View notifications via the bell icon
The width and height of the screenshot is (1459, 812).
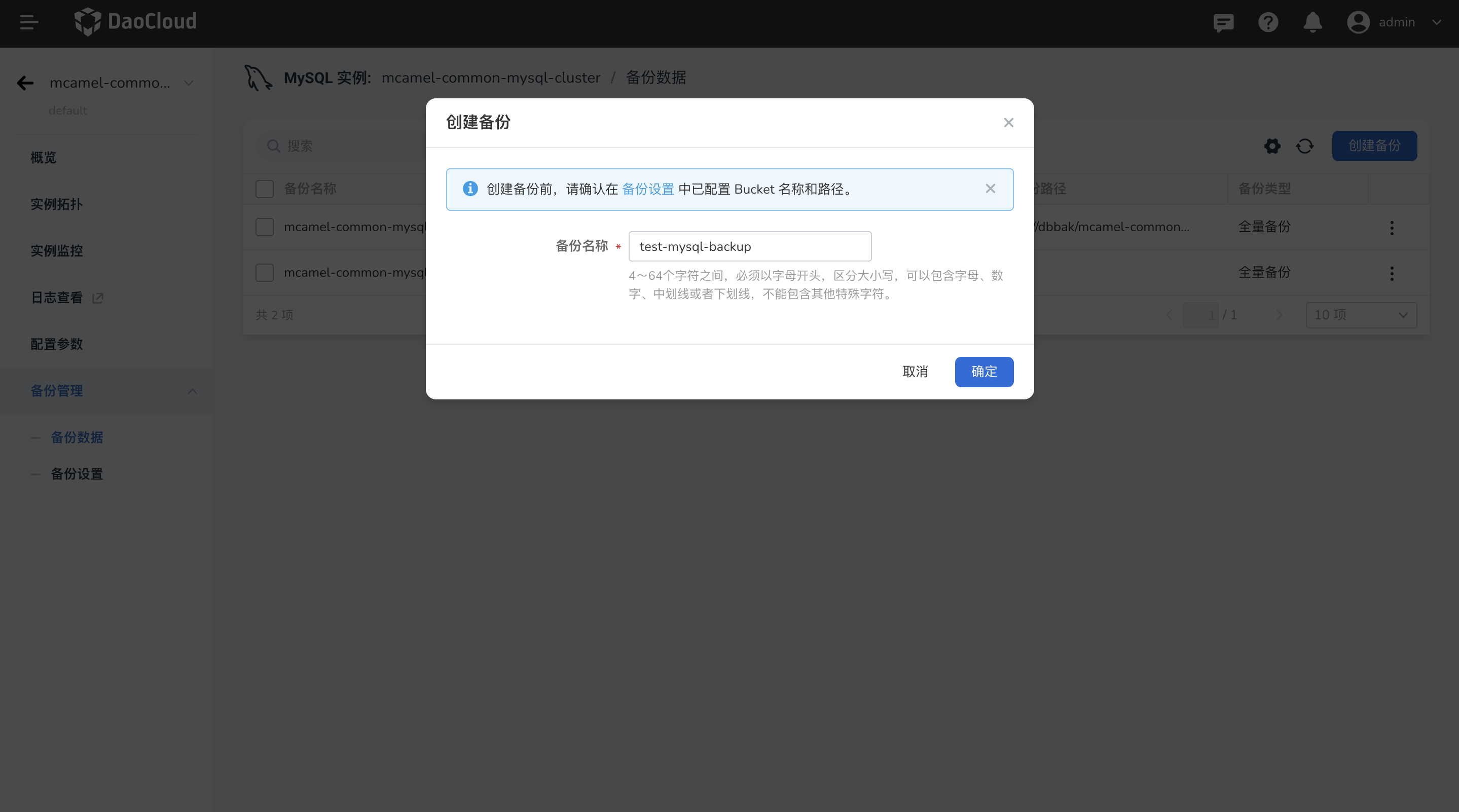point(1312,23)
